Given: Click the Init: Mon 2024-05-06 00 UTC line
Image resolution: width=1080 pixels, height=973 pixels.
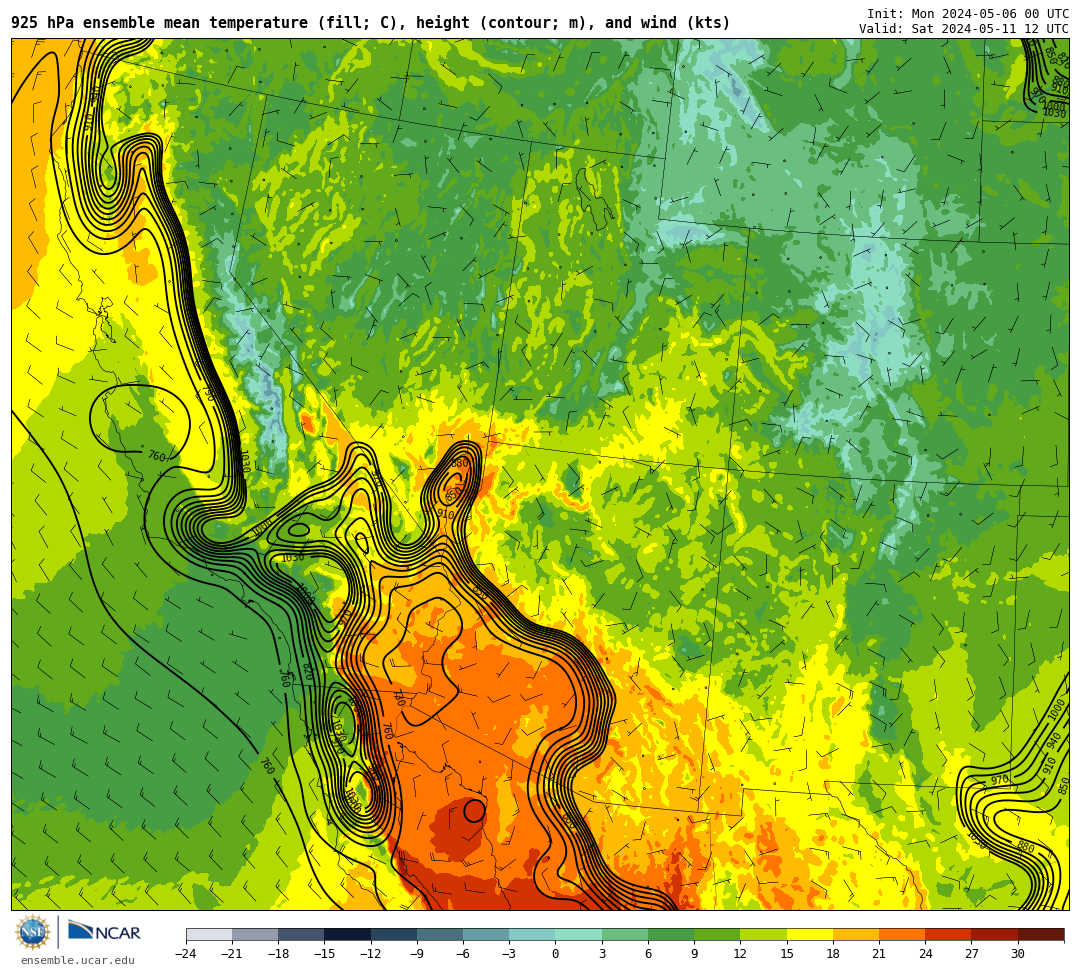Looking at the screenshot, I should 968,14.
